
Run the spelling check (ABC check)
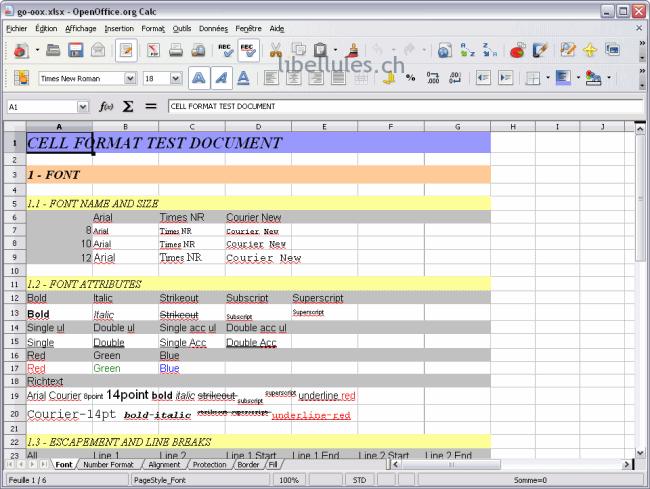click(x=226, y=50)
